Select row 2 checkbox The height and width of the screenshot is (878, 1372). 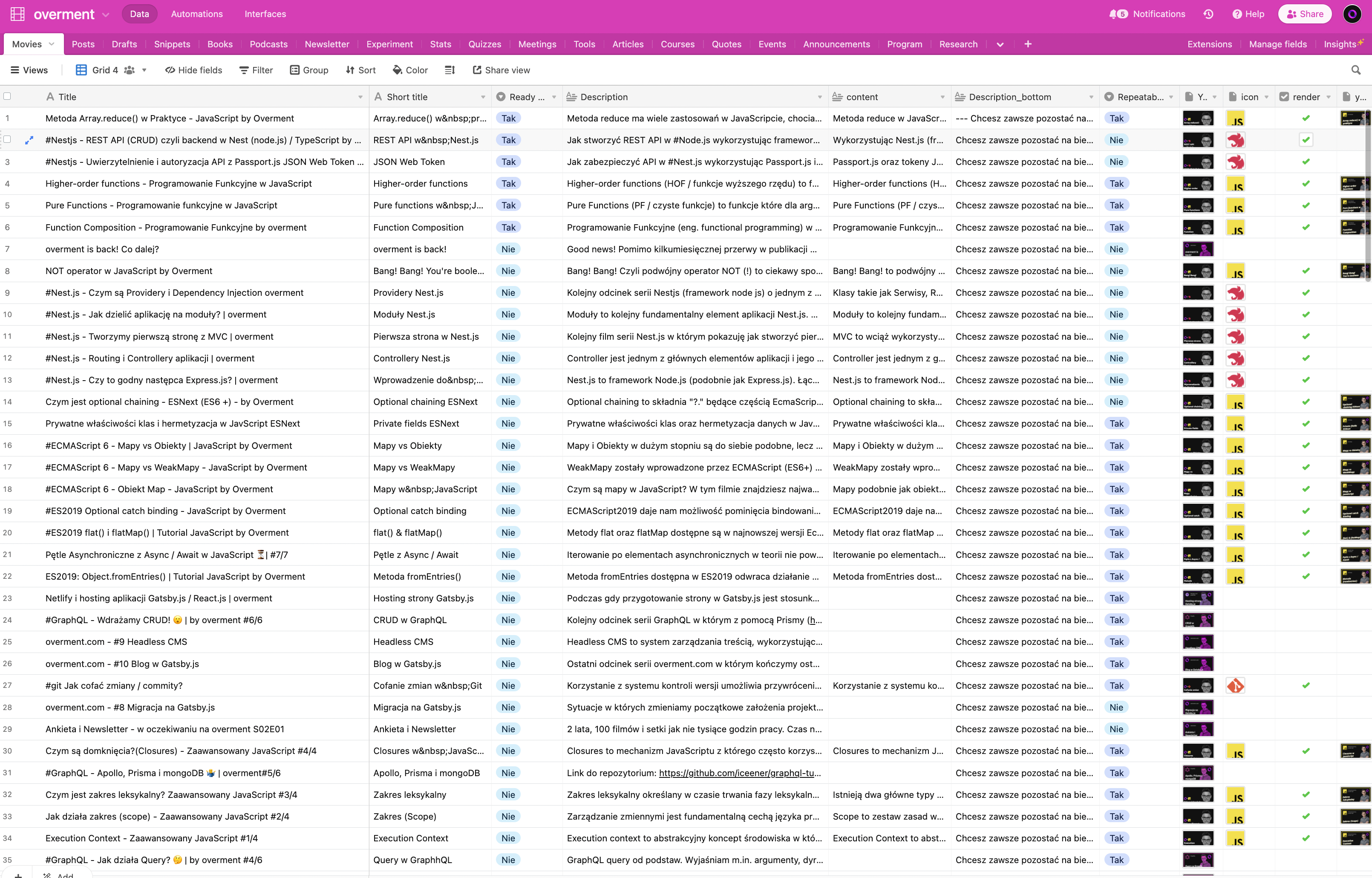point(7,140)
